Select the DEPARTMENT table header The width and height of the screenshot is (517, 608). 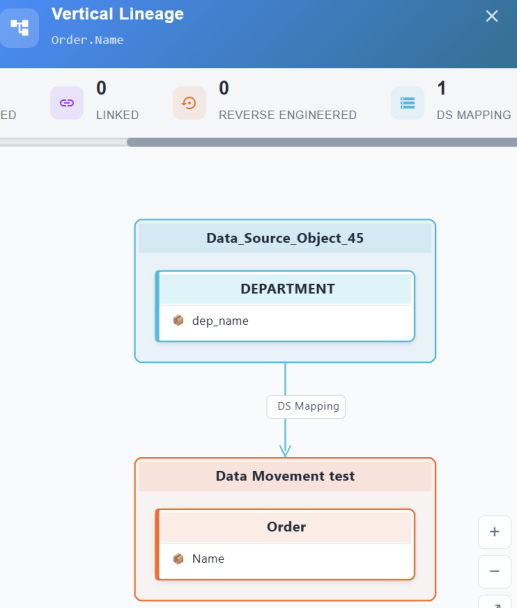point(285,289)
